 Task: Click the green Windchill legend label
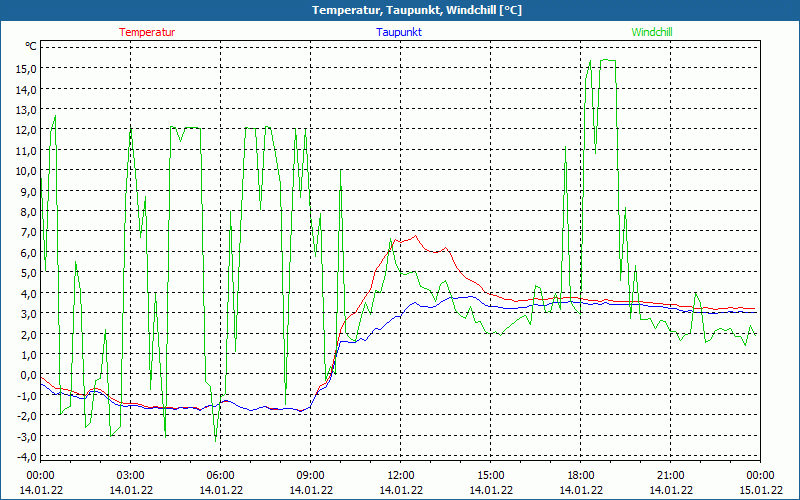point(652,32)
